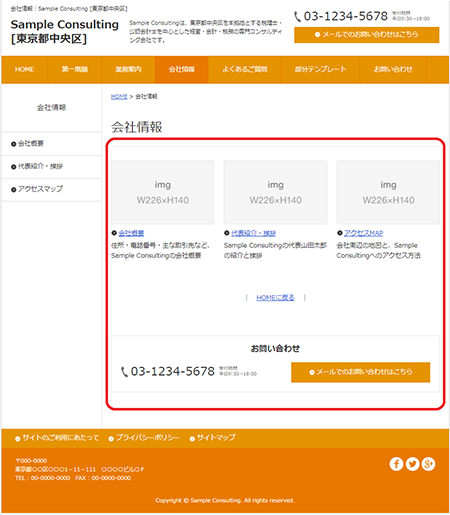
Task: Click the header mail inquiry orange button
Action: (x=367, y=35)
